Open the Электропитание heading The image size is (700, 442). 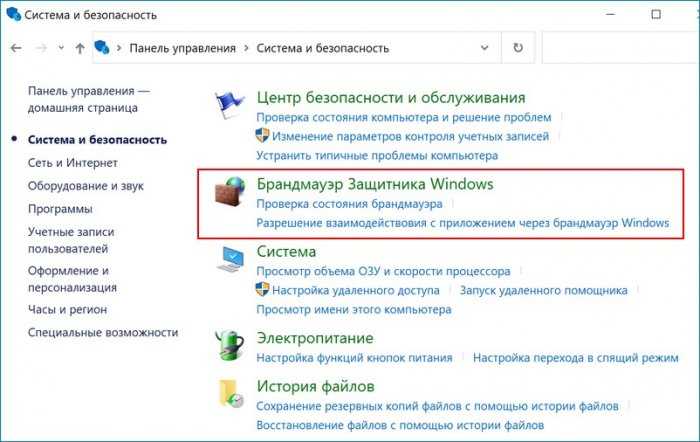tap(315, 338)
